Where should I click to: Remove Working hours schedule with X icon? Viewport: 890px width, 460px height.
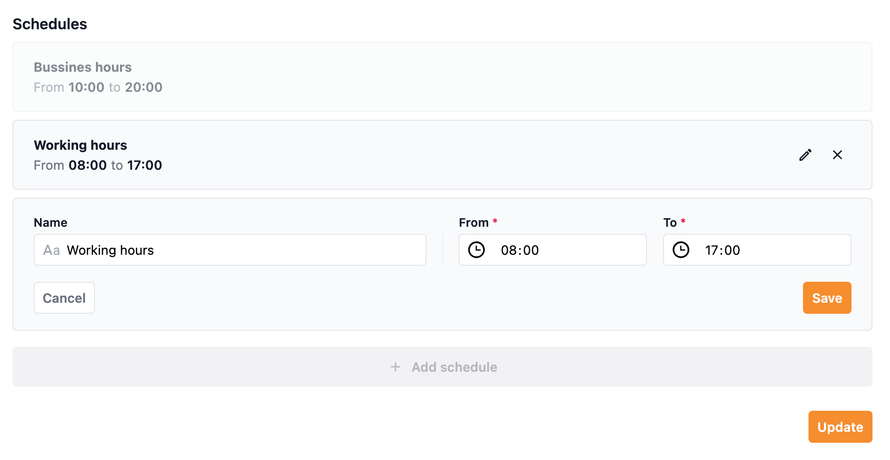click(x=838, y=155)
